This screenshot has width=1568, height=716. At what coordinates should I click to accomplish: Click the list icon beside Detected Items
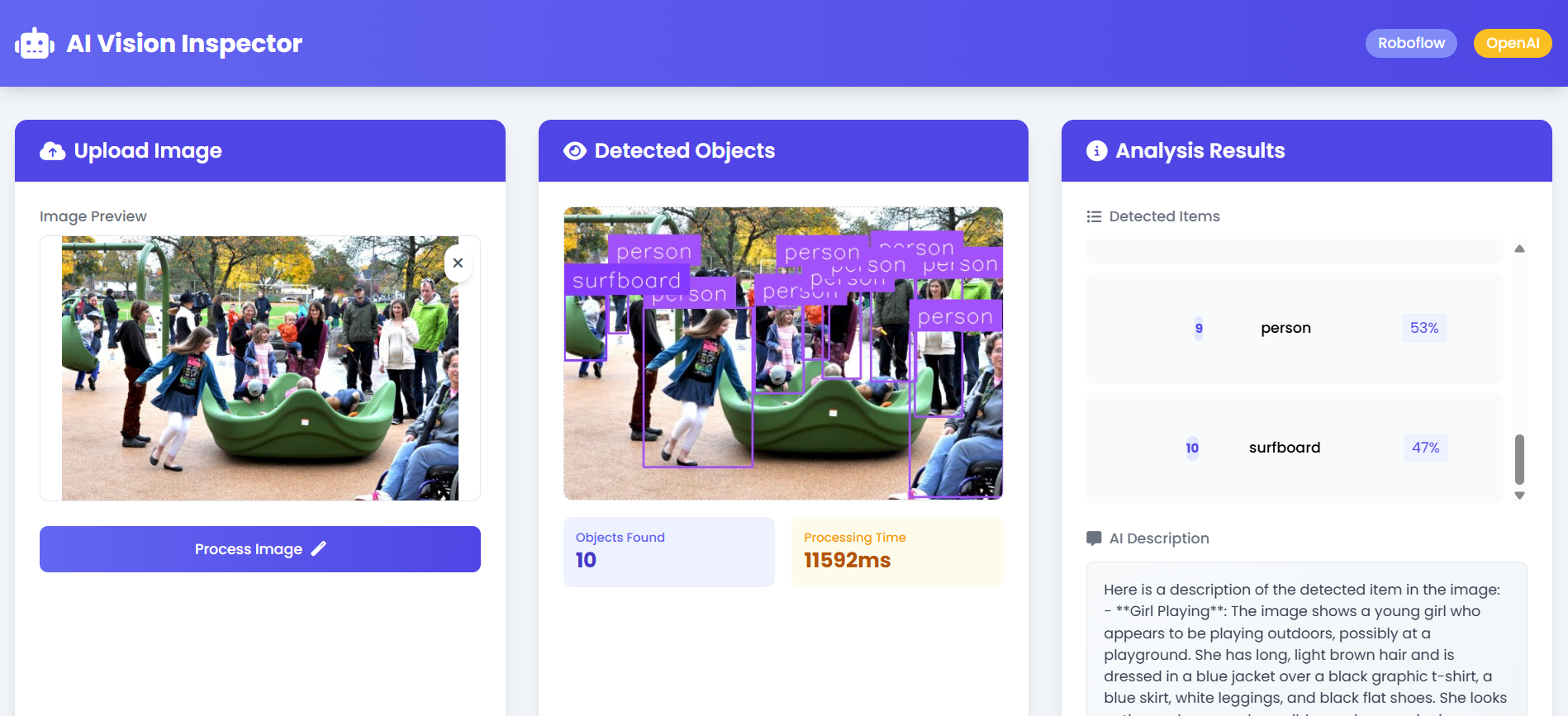(1094, 216)
